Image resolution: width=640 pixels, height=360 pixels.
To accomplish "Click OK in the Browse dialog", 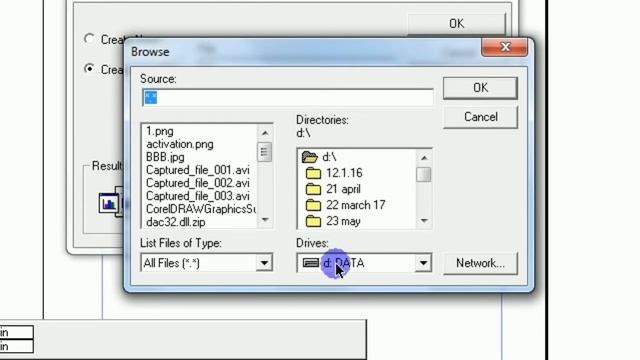I will coord(480,88).
